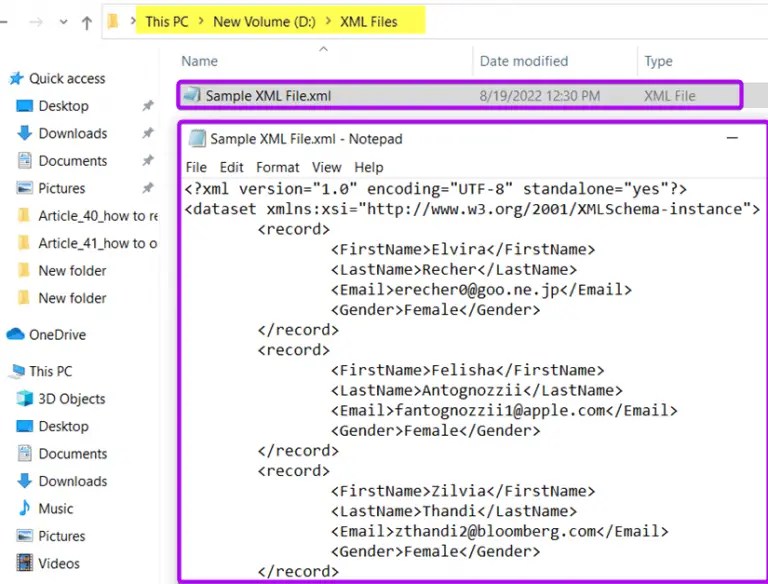Open the Notepad Edit menu
Image resolution: width=768 pixels, height=584 pixels.
tap(231, 168)
